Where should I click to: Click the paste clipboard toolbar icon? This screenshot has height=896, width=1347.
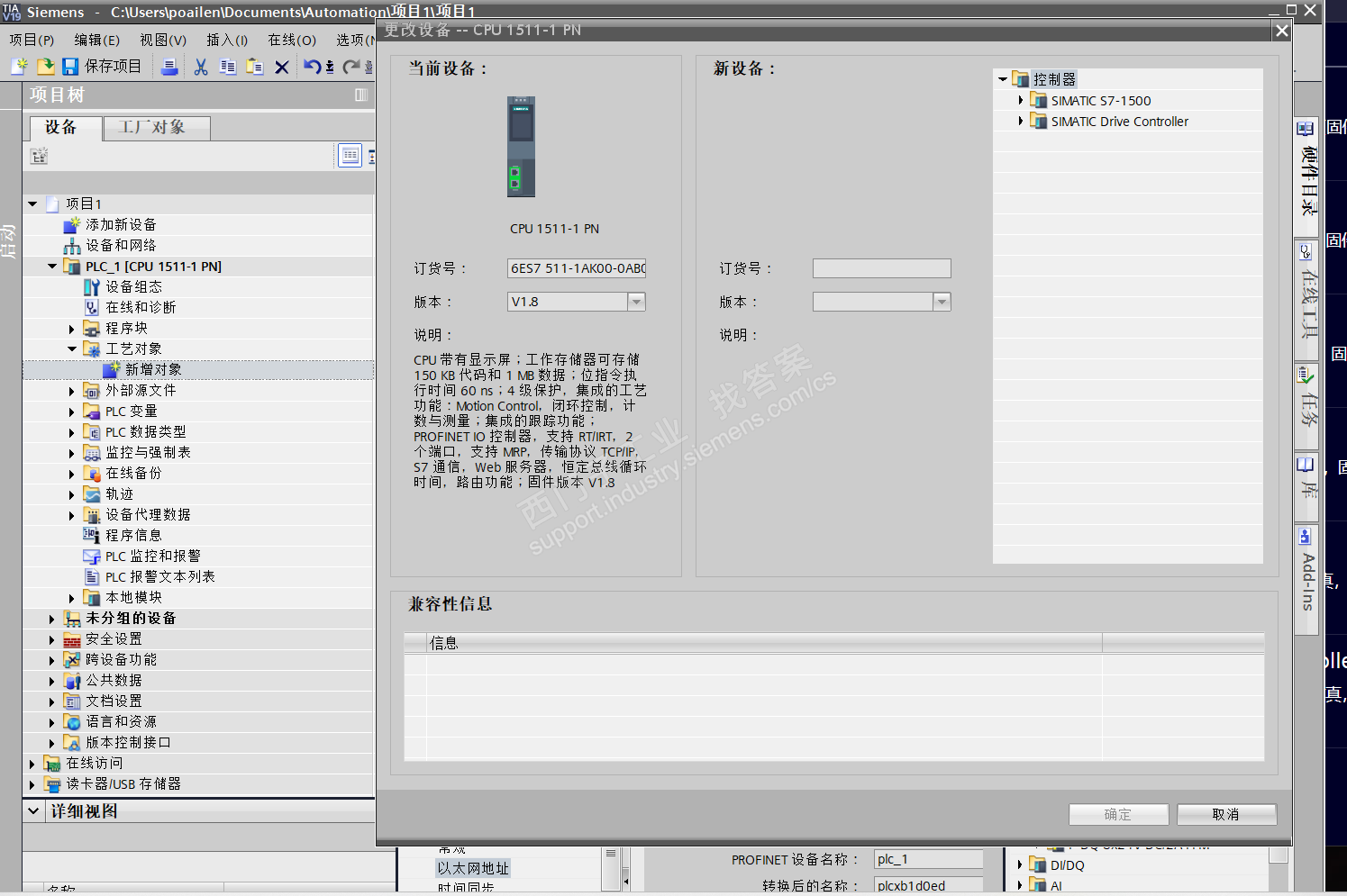255,67
